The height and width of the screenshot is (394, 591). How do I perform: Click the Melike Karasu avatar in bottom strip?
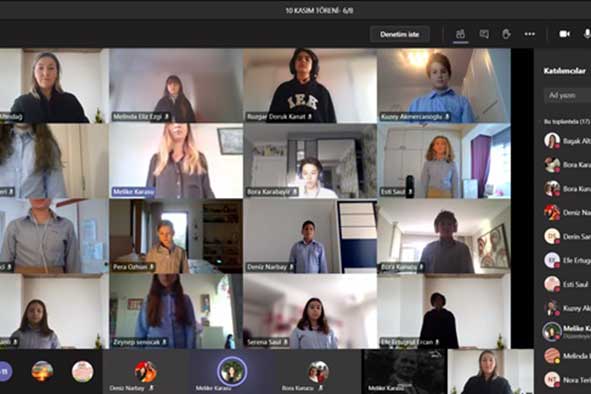coord(232,371)
